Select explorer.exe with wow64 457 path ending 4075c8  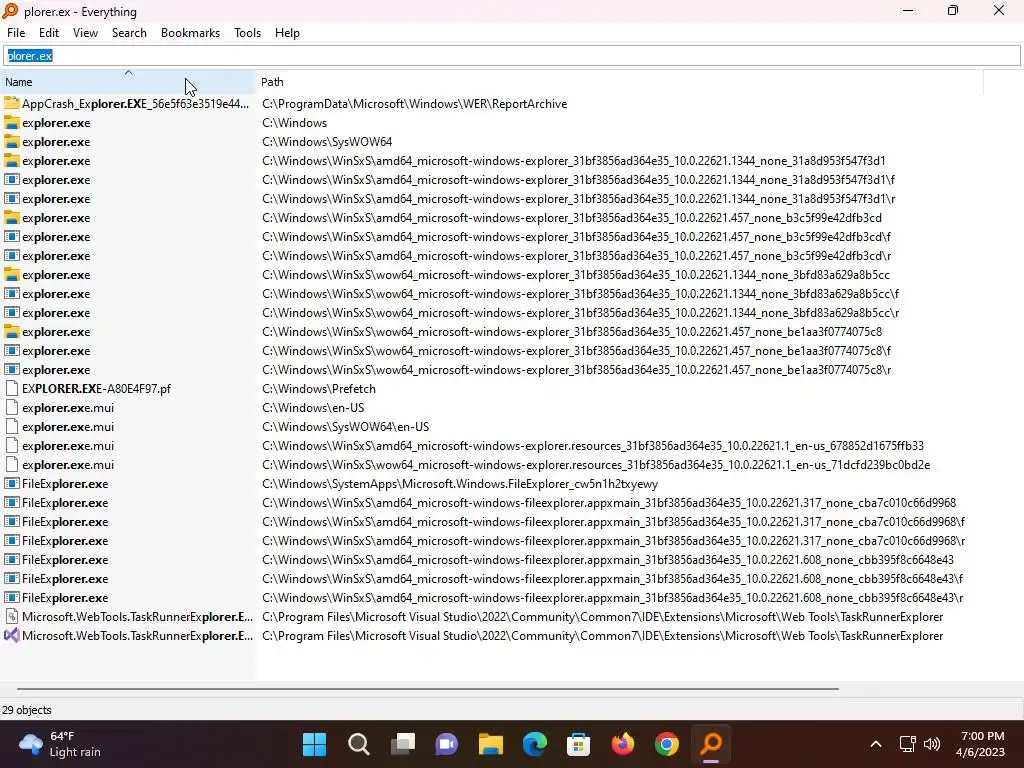[x=56, y=331]
